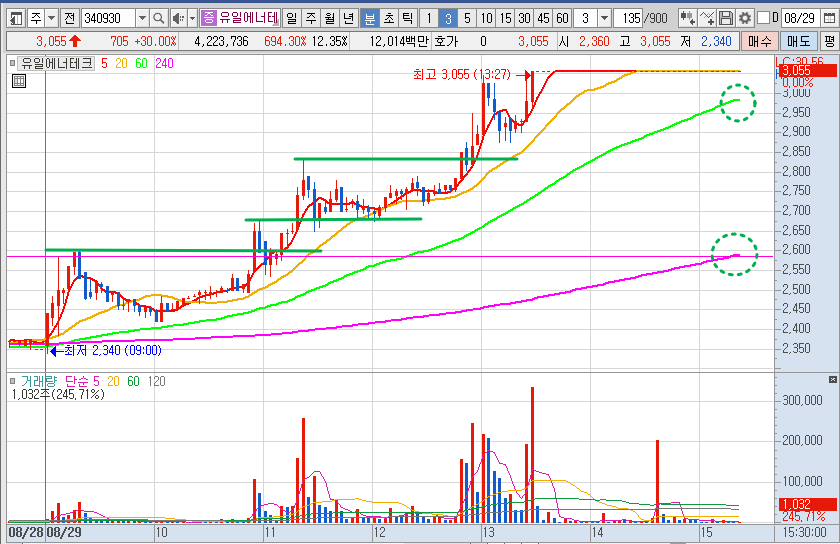This screenshot has width=840, height=544.
Task: Toggle the left panel layout icon
Action: click(17, 19)
